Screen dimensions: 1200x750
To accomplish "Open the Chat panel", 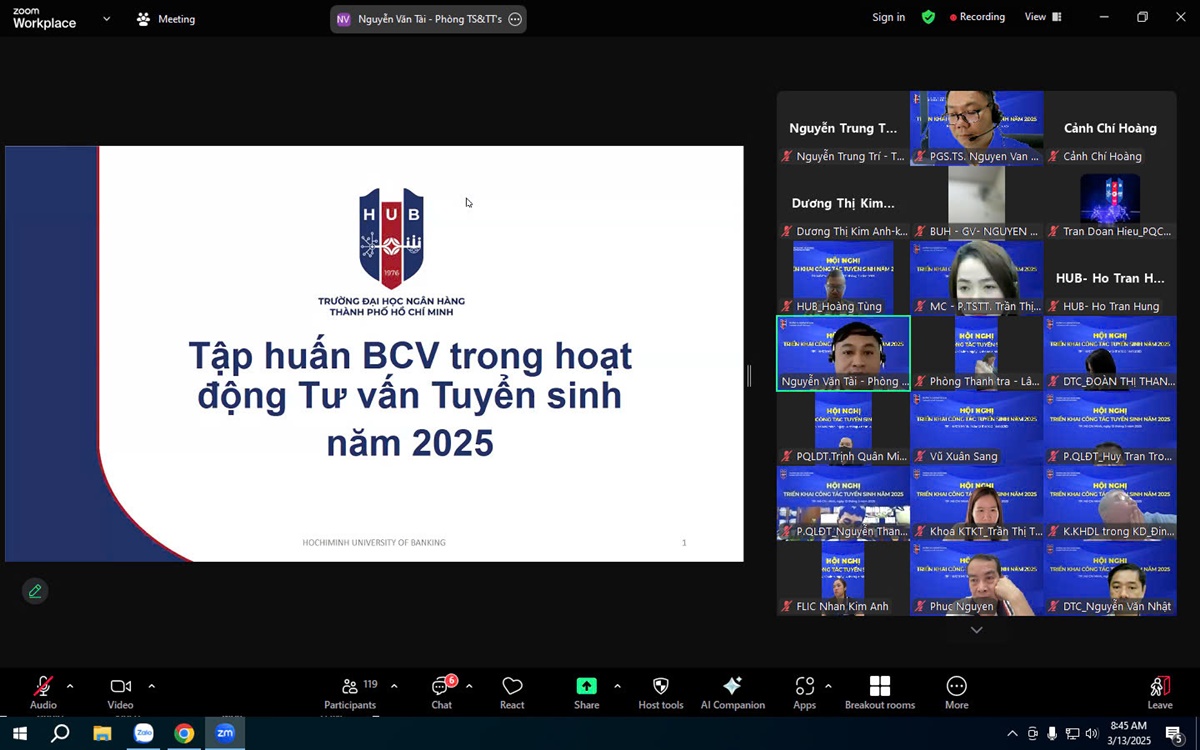I will click(x=442, y=692).
